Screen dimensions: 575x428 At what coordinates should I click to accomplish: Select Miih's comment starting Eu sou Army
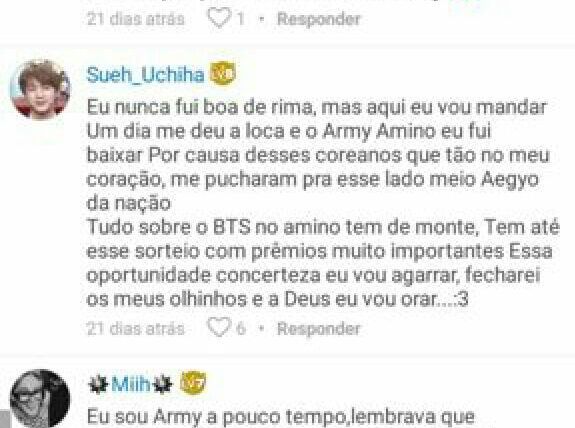pyautogui.click(x=281, y=417)
